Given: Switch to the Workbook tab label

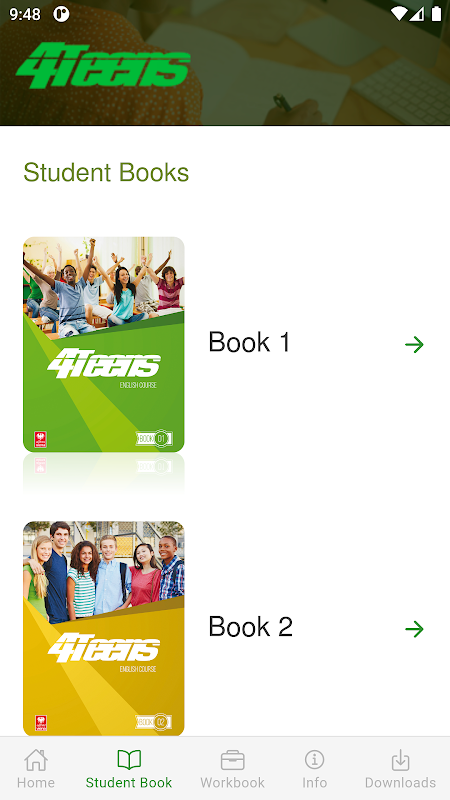Looking at the screenshot, I should tap(233, 783).
